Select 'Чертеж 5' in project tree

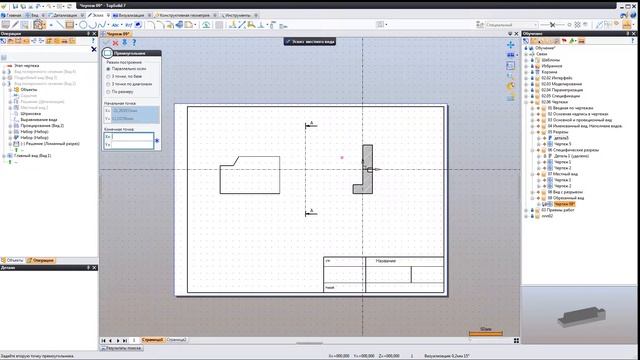563,144
